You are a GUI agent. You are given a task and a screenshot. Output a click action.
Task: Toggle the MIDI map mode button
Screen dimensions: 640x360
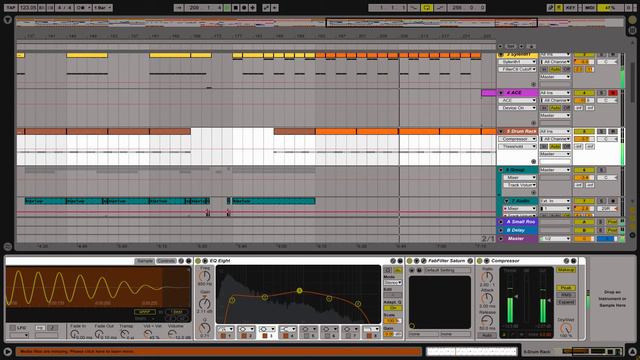click(589, 7)
